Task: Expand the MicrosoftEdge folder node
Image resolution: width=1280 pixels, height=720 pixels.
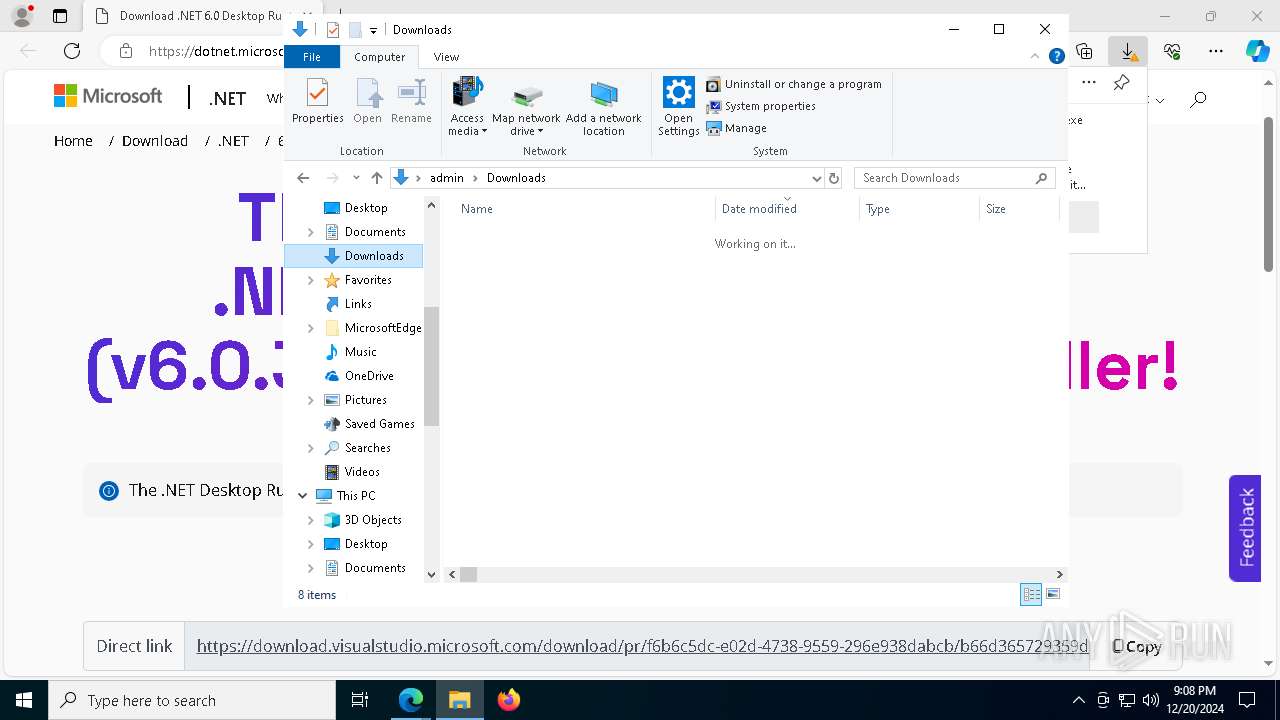Action: coord(311,328)
